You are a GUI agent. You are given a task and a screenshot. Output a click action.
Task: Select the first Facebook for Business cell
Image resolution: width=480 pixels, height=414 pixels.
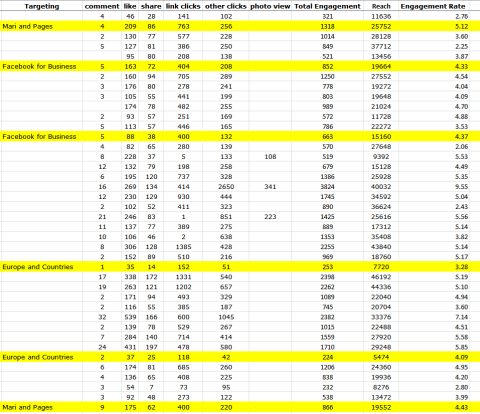(41, 66)
